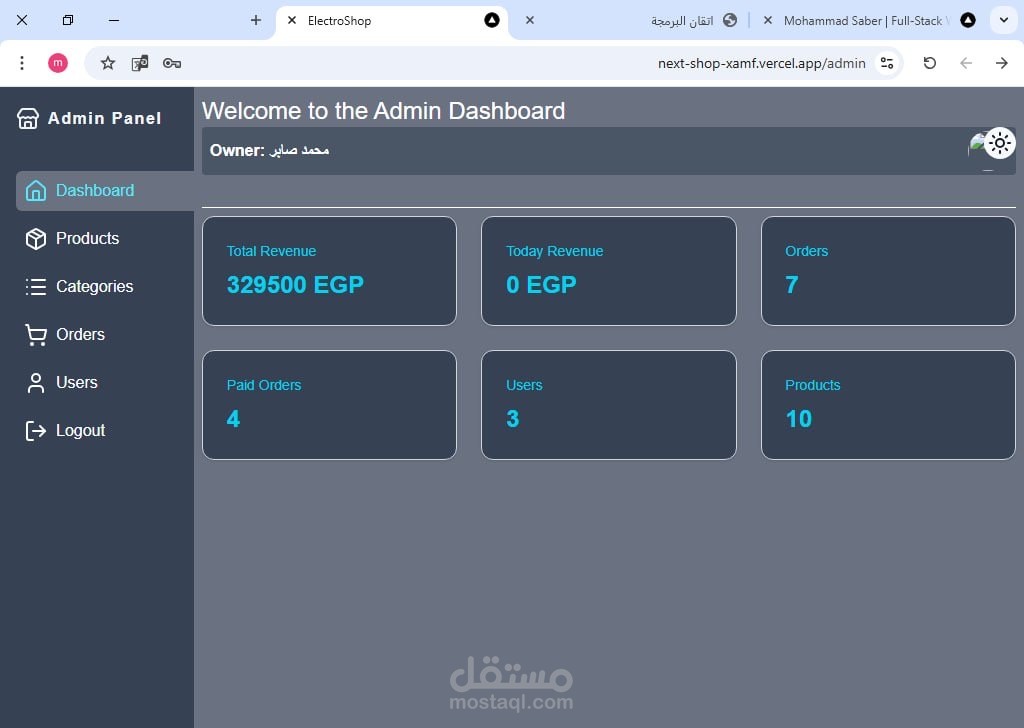Open Products in sidebar menu
This screenshot has height=728, width=1024.
105,238
